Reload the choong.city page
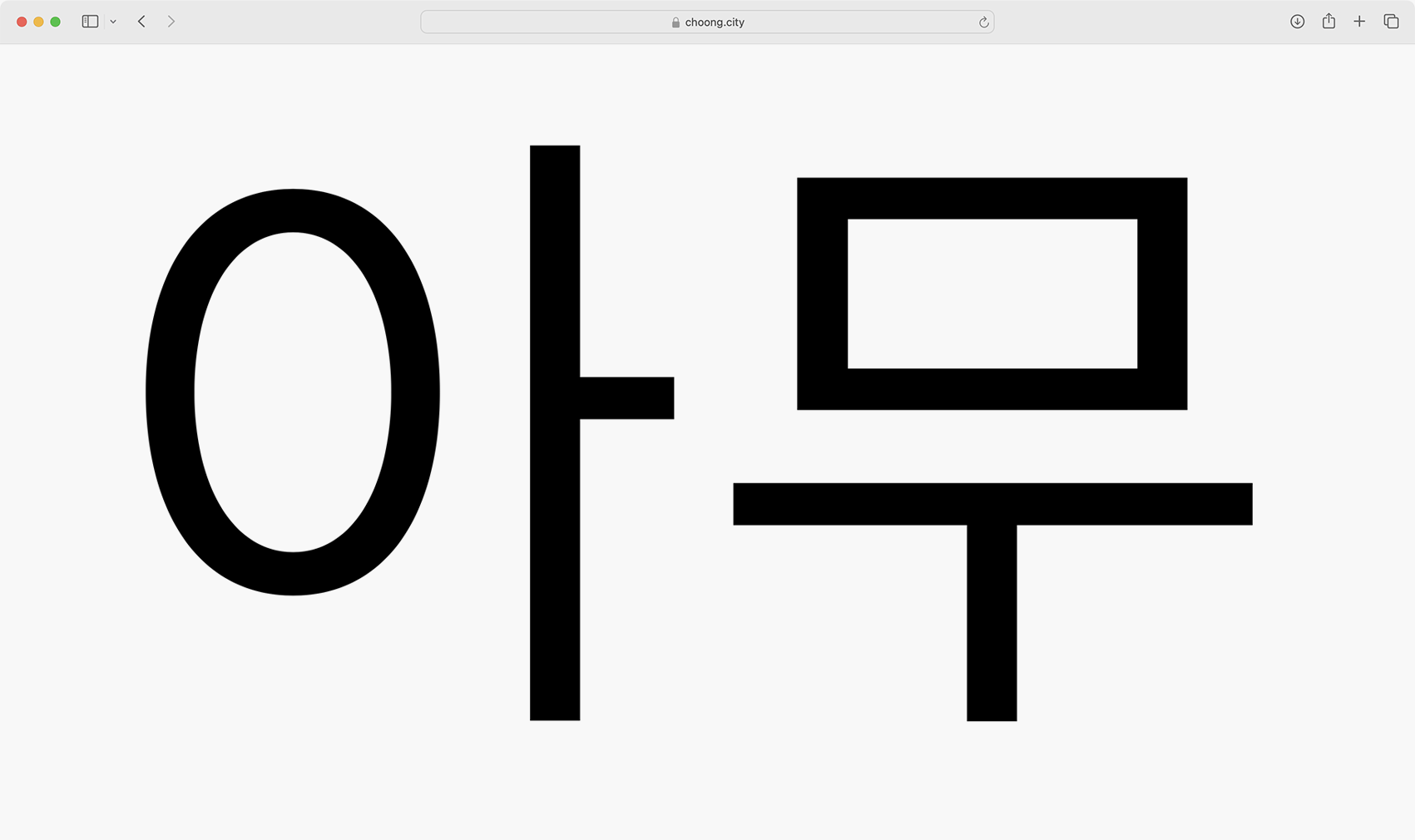 pyautogui.click(x=983, y=22)
